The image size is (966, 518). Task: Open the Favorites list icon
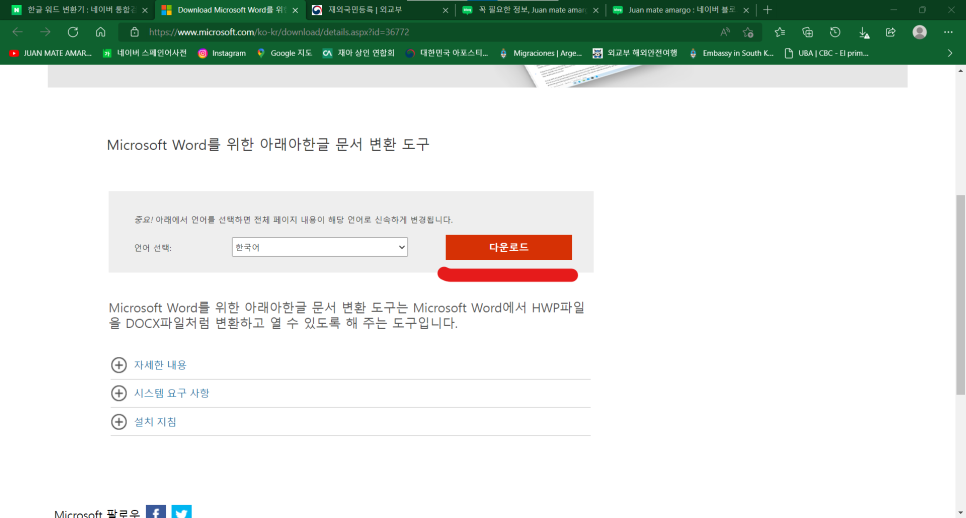click(780, 32)
